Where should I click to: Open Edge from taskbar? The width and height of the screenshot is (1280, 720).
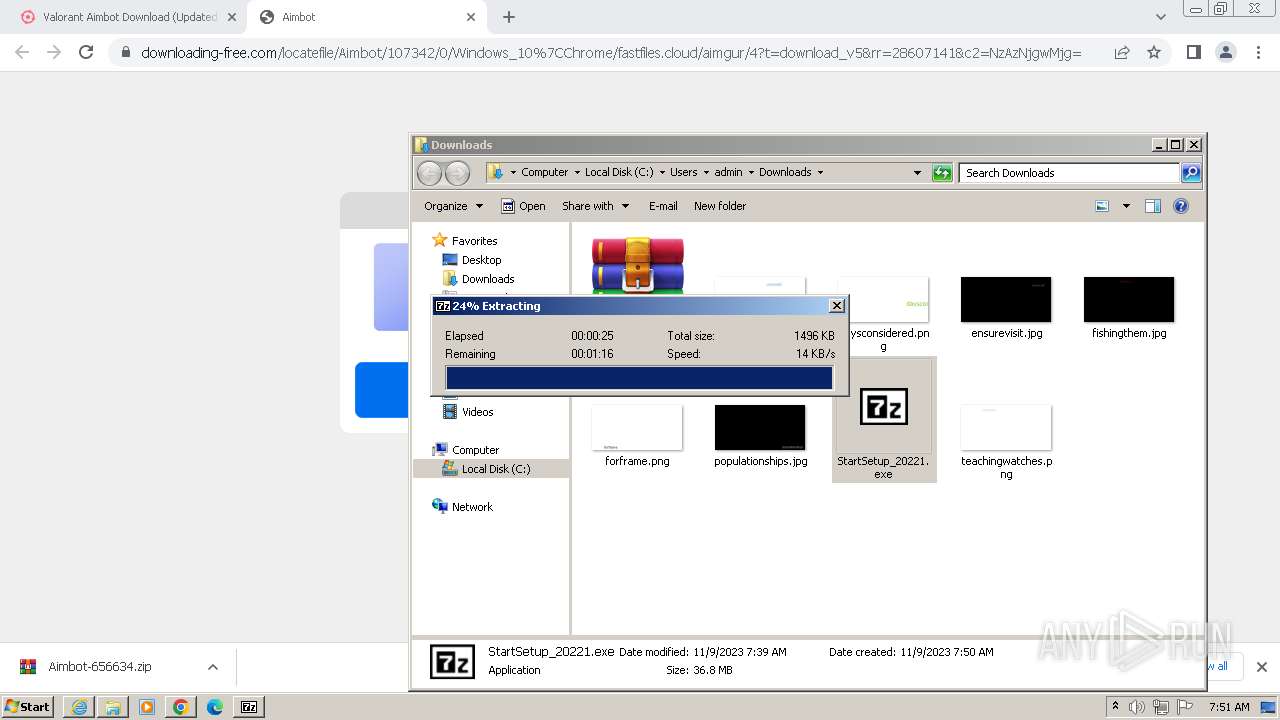(215, 707)
